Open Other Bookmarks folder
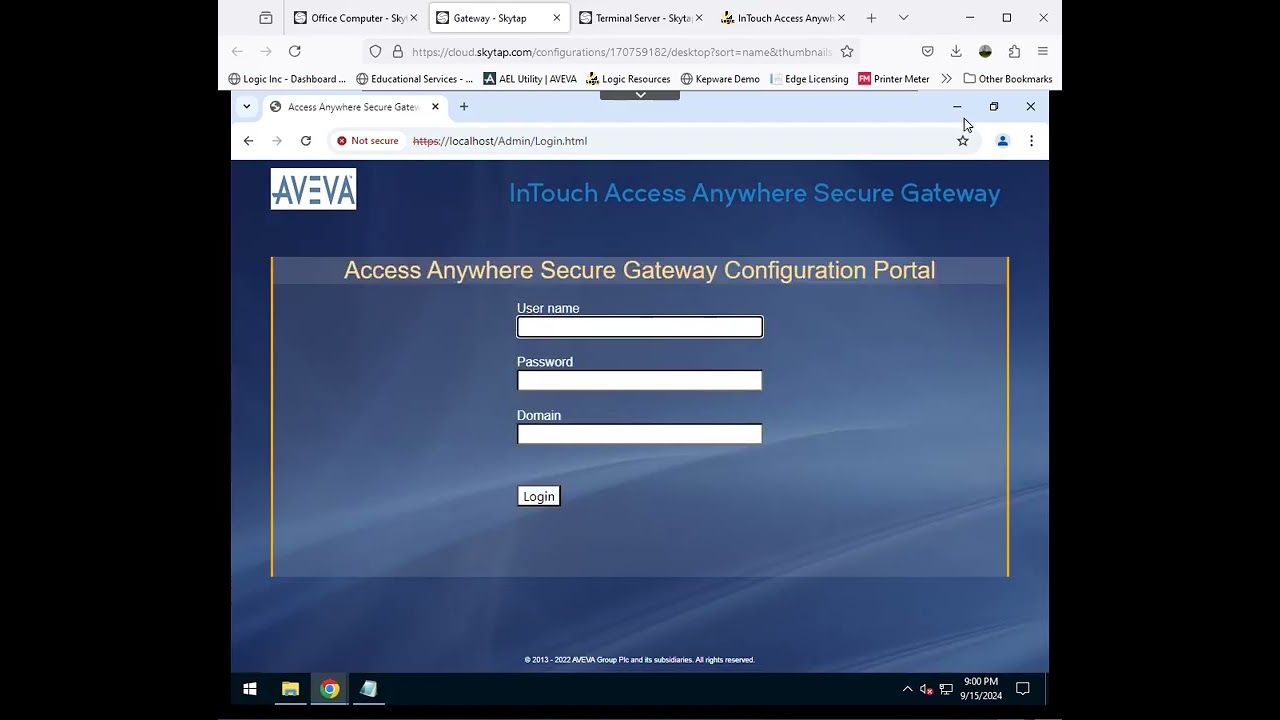This screenshot has height=720, width=1280. coord(1008,79)
